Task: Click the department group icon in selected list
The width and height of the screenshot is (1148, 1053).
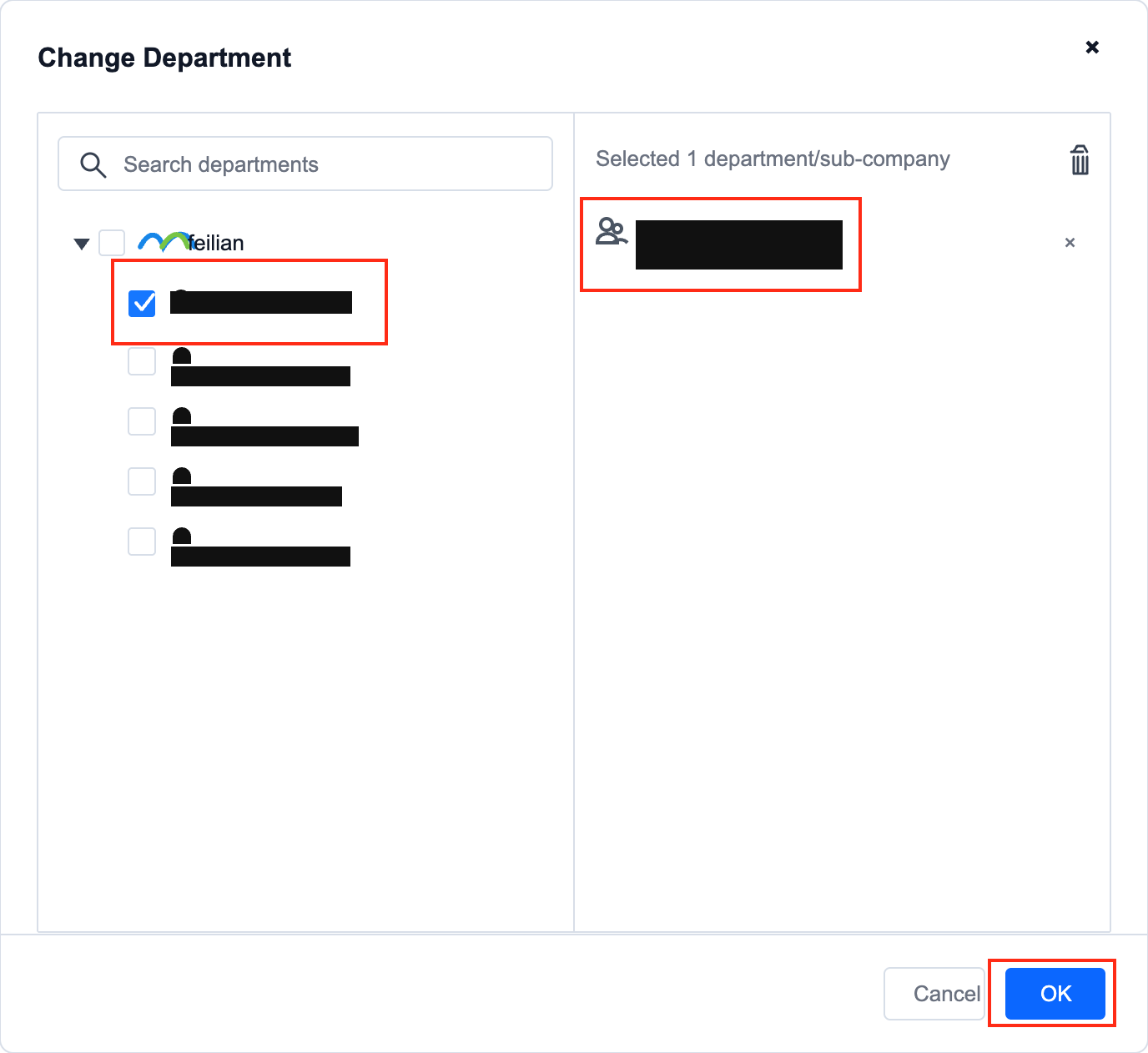Action: [x=612, y=231]
